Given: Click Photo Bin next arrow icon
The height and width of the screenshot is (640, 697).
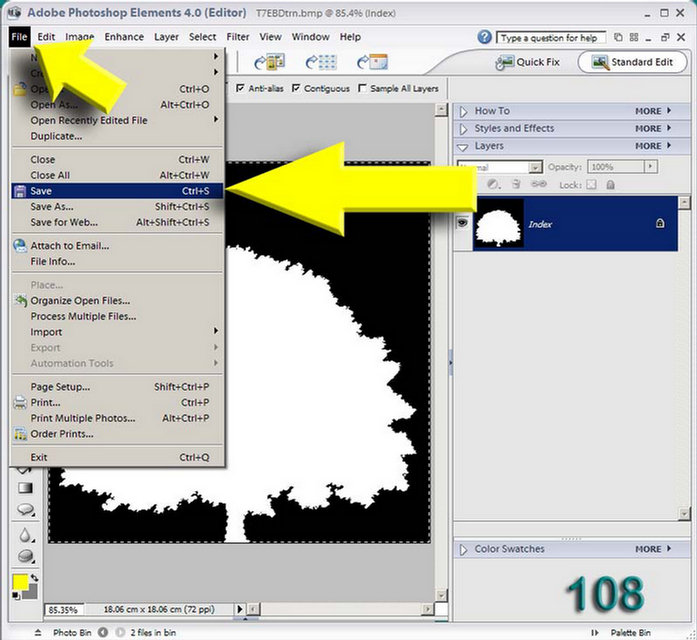Looking at the screenshot, I should pos(120,632).
